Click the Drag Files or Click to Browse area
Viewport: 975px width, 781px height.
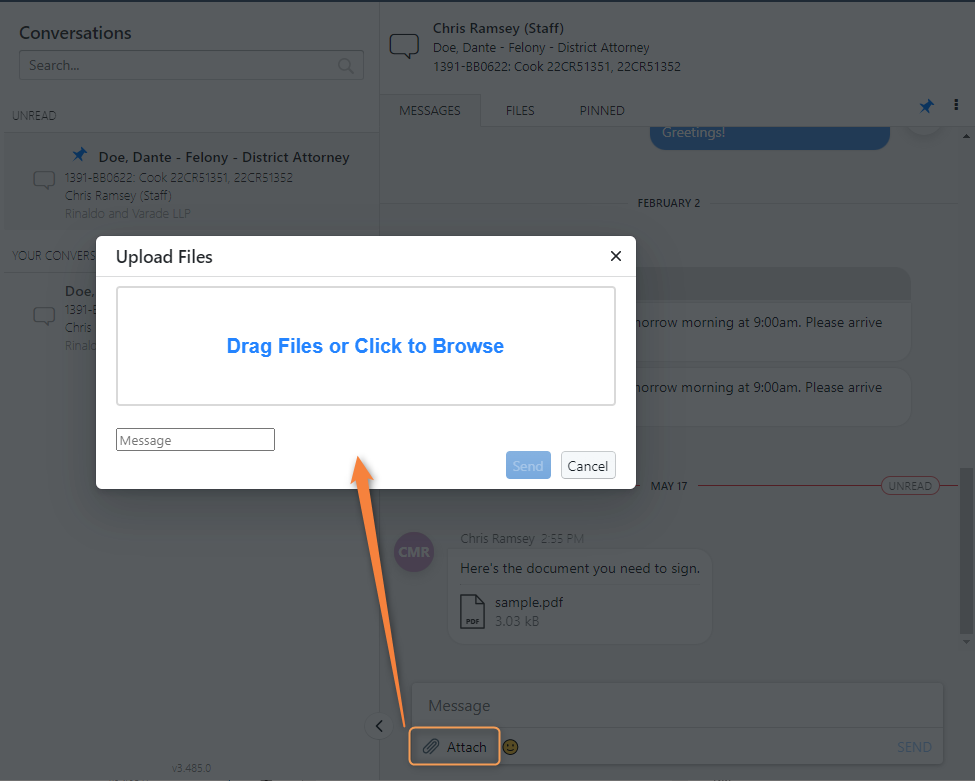[366, 346]
